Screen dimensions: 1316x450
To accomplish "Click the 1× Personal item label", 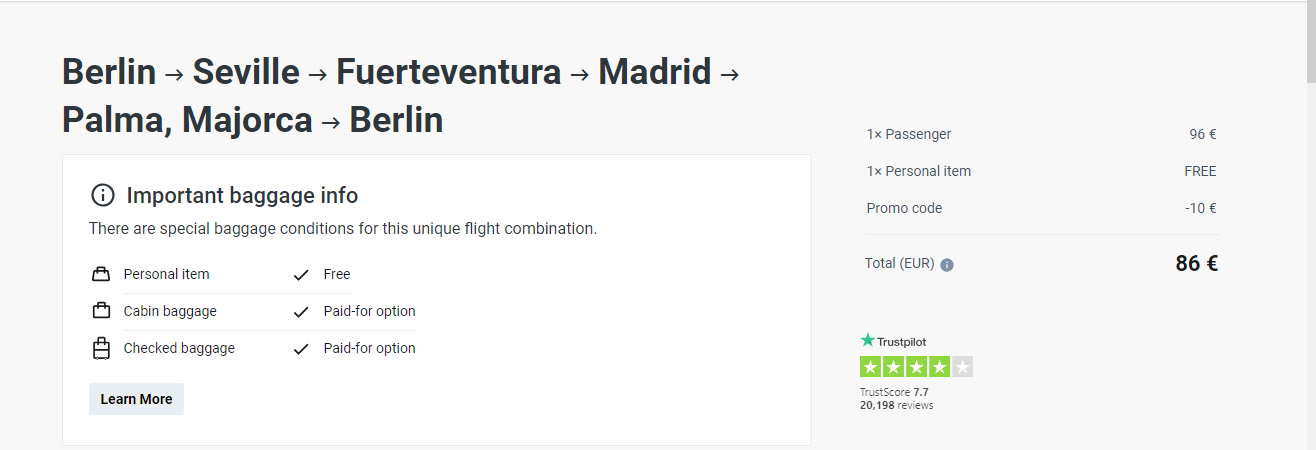I will 918,171.
